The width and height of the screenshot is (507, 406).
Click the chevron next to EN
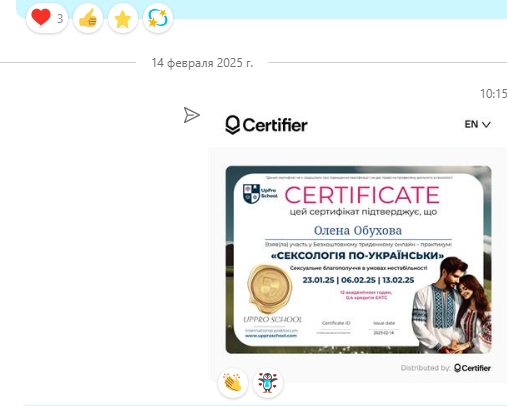[x=486, y=125]
